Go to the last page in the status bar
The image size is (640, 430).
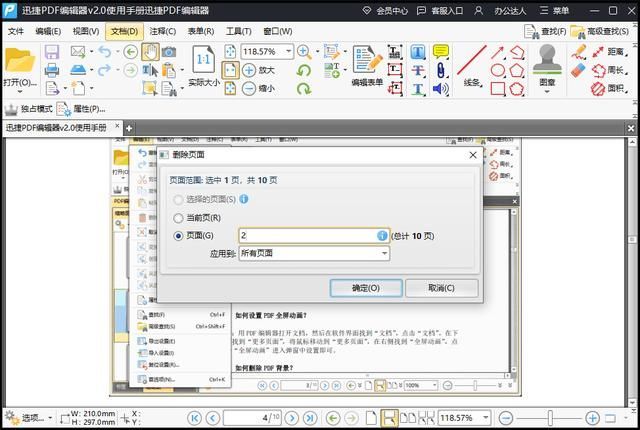[310, 418]
